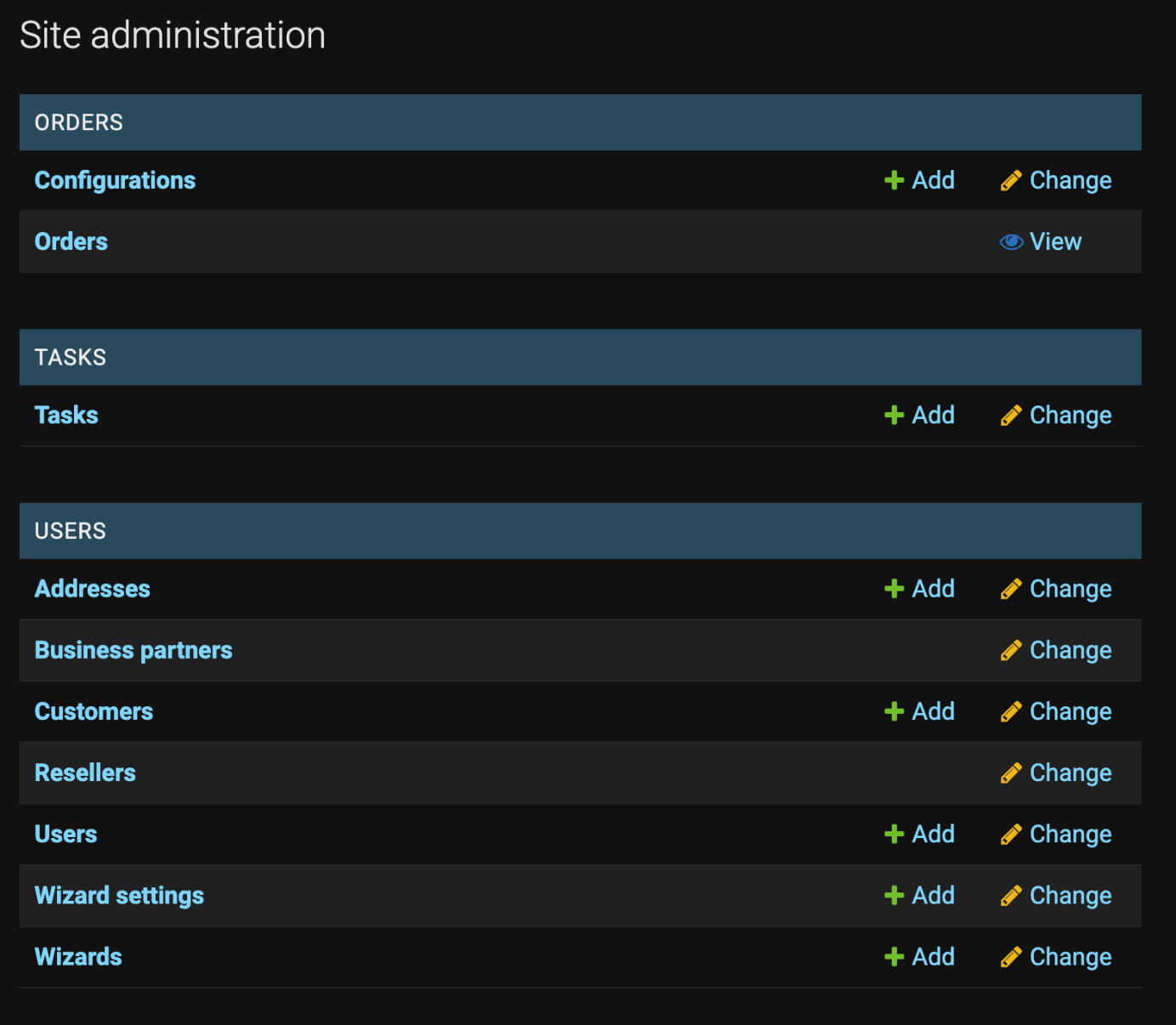Open the Resellers model link
Image resolution: width=1176 pixels, height=1025 pixels.
85,773
